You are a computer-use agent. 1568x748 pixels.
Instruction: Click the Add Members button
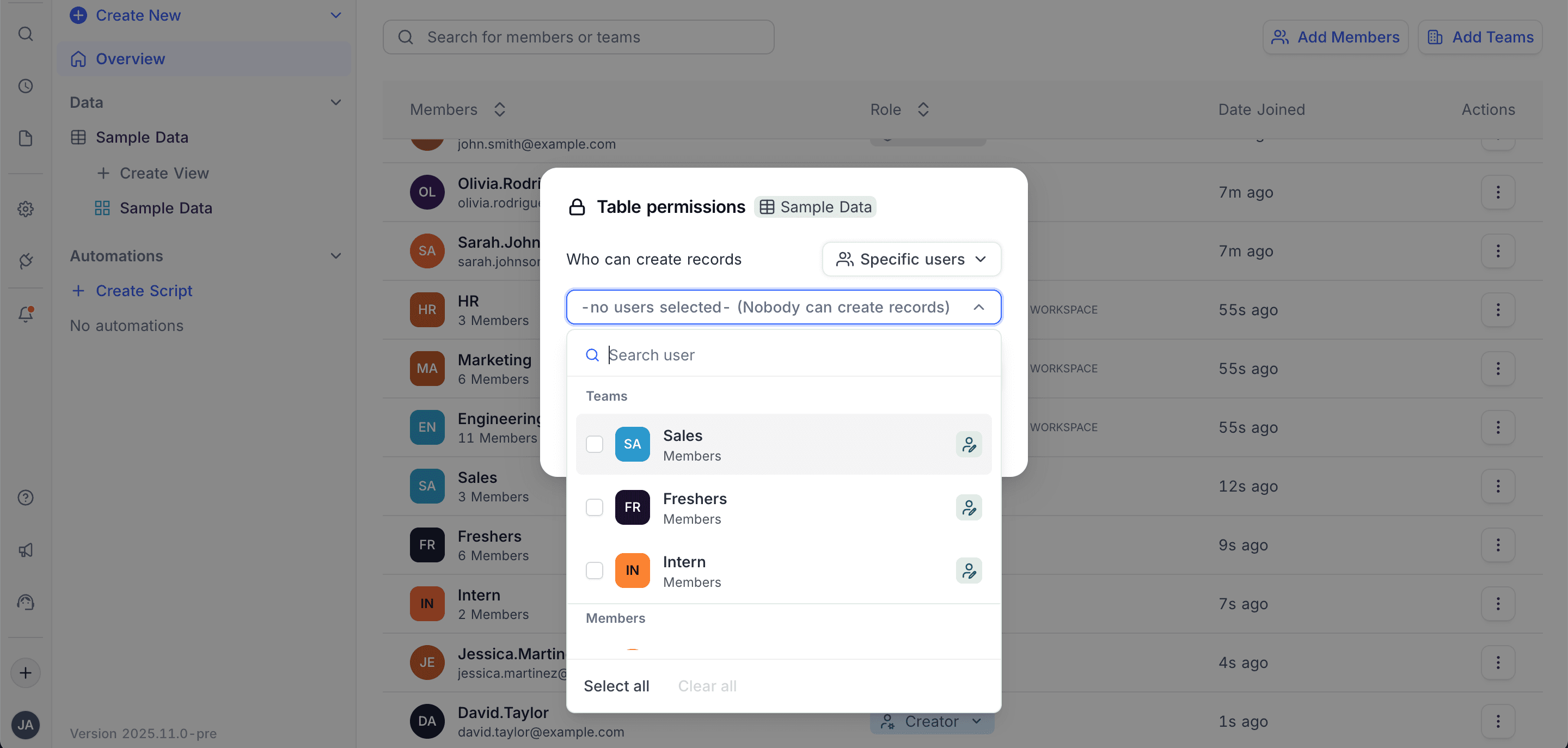tap(1336, 37)
